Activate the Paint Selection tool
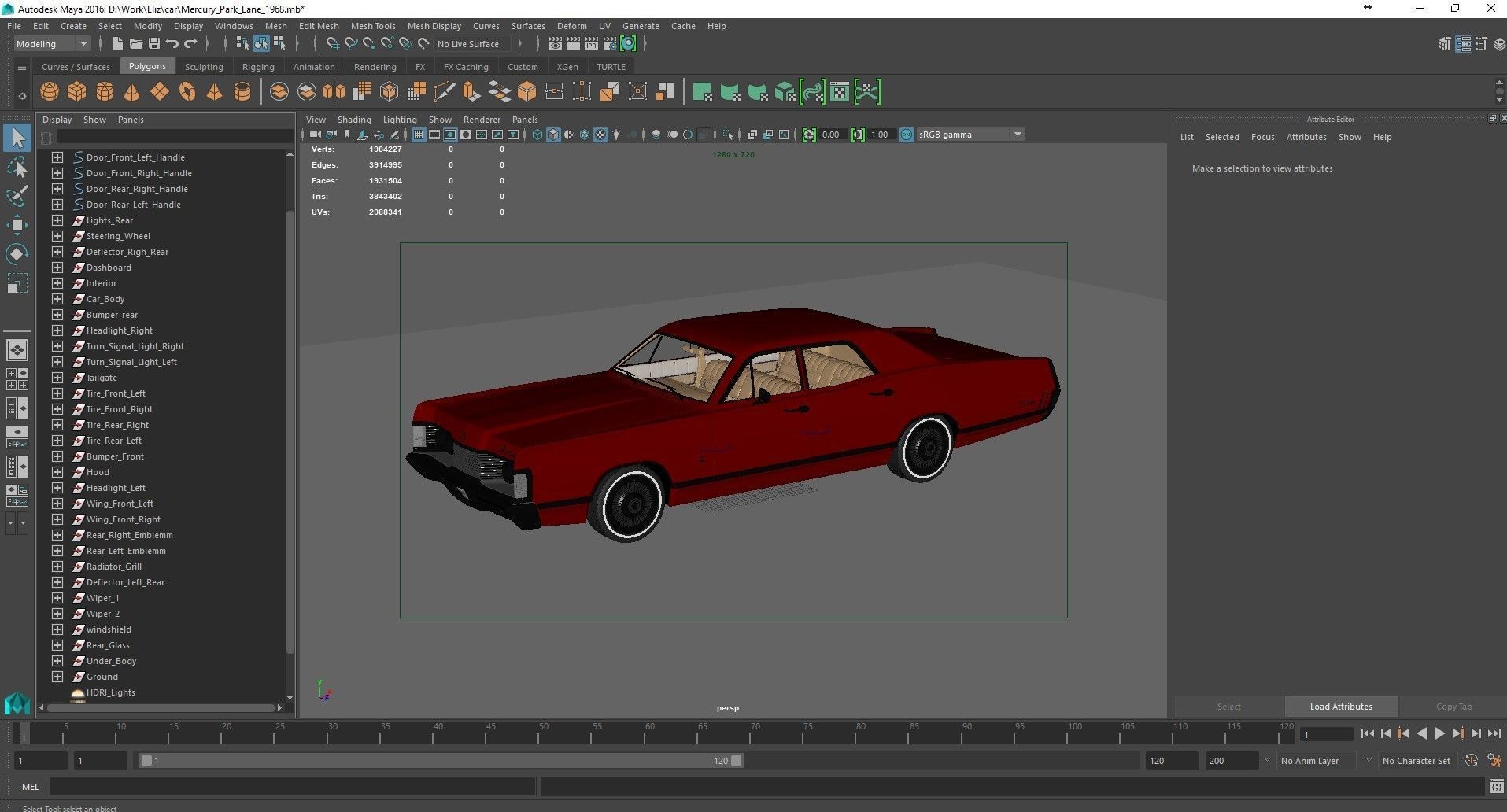This screenshot has width=1507, height=812. point(17,195)
